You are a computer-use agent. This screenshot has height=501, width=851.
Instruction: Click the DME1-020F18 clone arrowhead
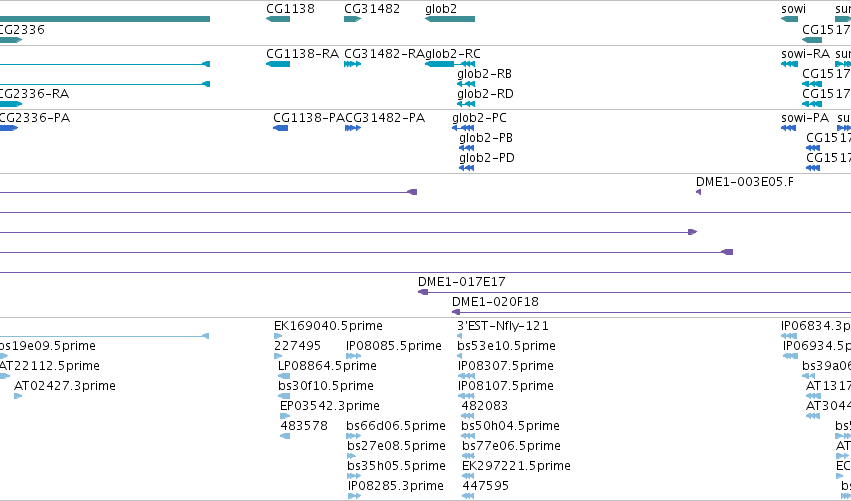pyautogui.click(x=456, y=312)
